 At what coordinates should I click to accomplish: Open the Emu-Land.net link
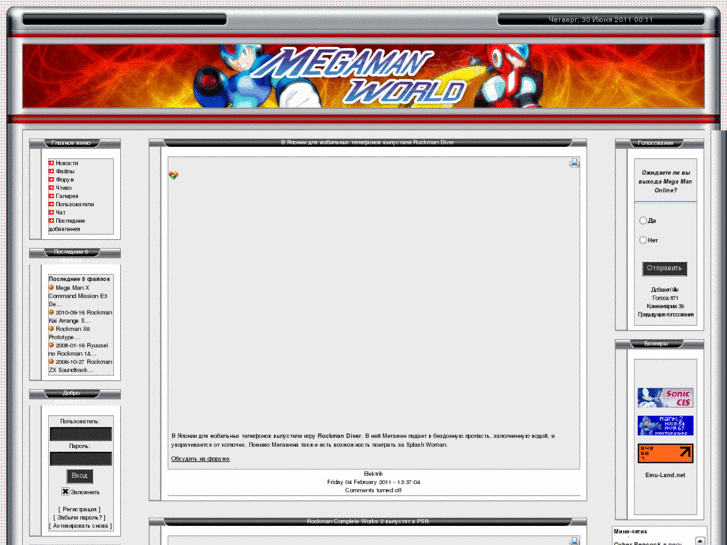click(x=665, y=475)
